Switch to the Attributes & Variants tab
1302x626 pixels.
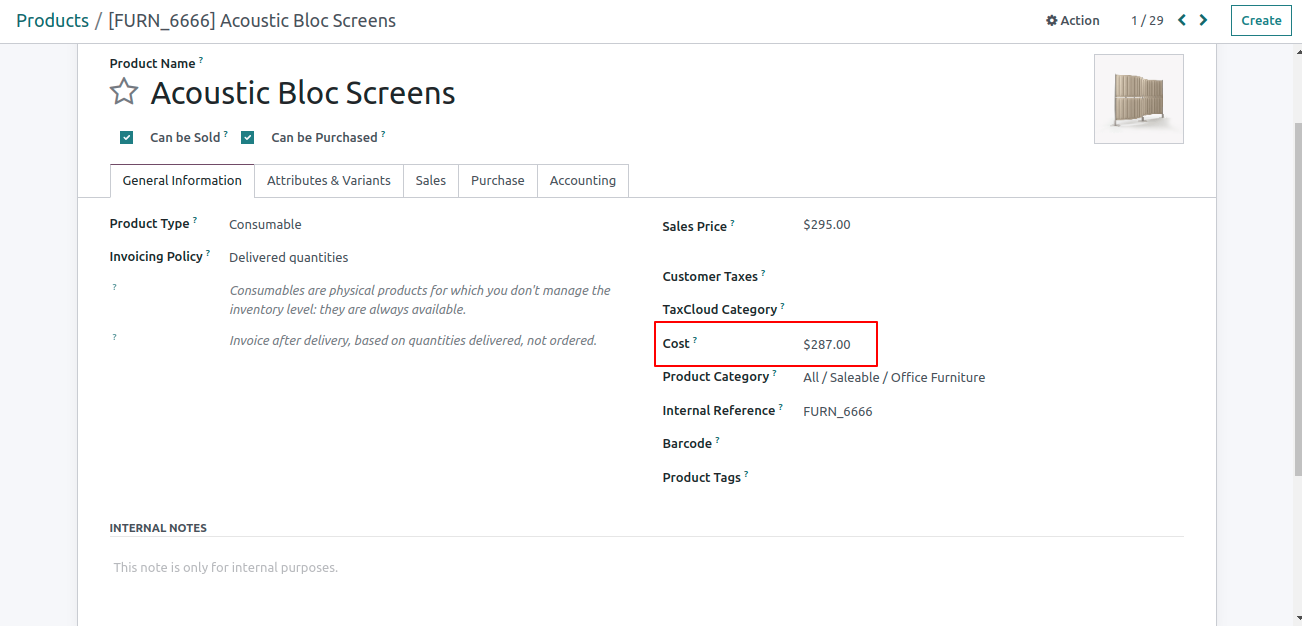tap(328, 181)
